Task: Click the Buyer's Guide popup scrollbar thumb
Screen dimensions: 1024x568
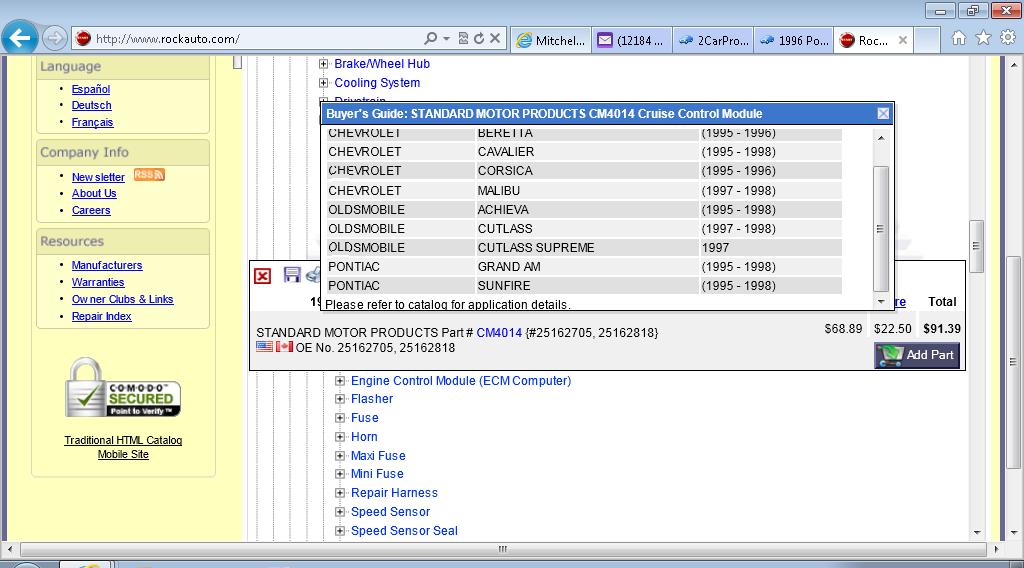Action: pos(880,228)
